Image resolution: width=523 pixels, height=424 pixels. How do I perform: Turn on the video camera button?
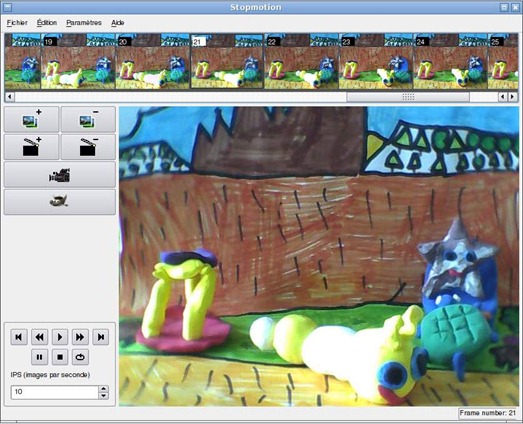[60, 175]
